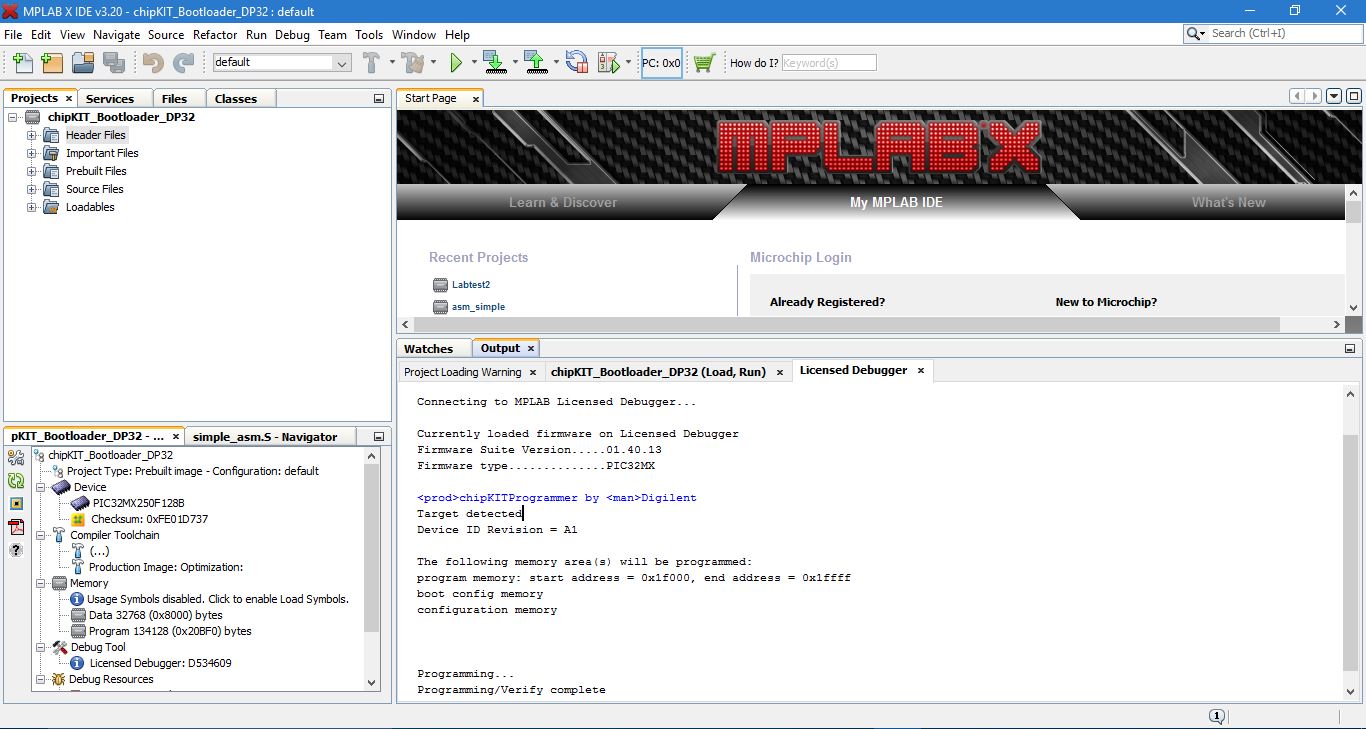Expand the Source Files folder node

32,189
